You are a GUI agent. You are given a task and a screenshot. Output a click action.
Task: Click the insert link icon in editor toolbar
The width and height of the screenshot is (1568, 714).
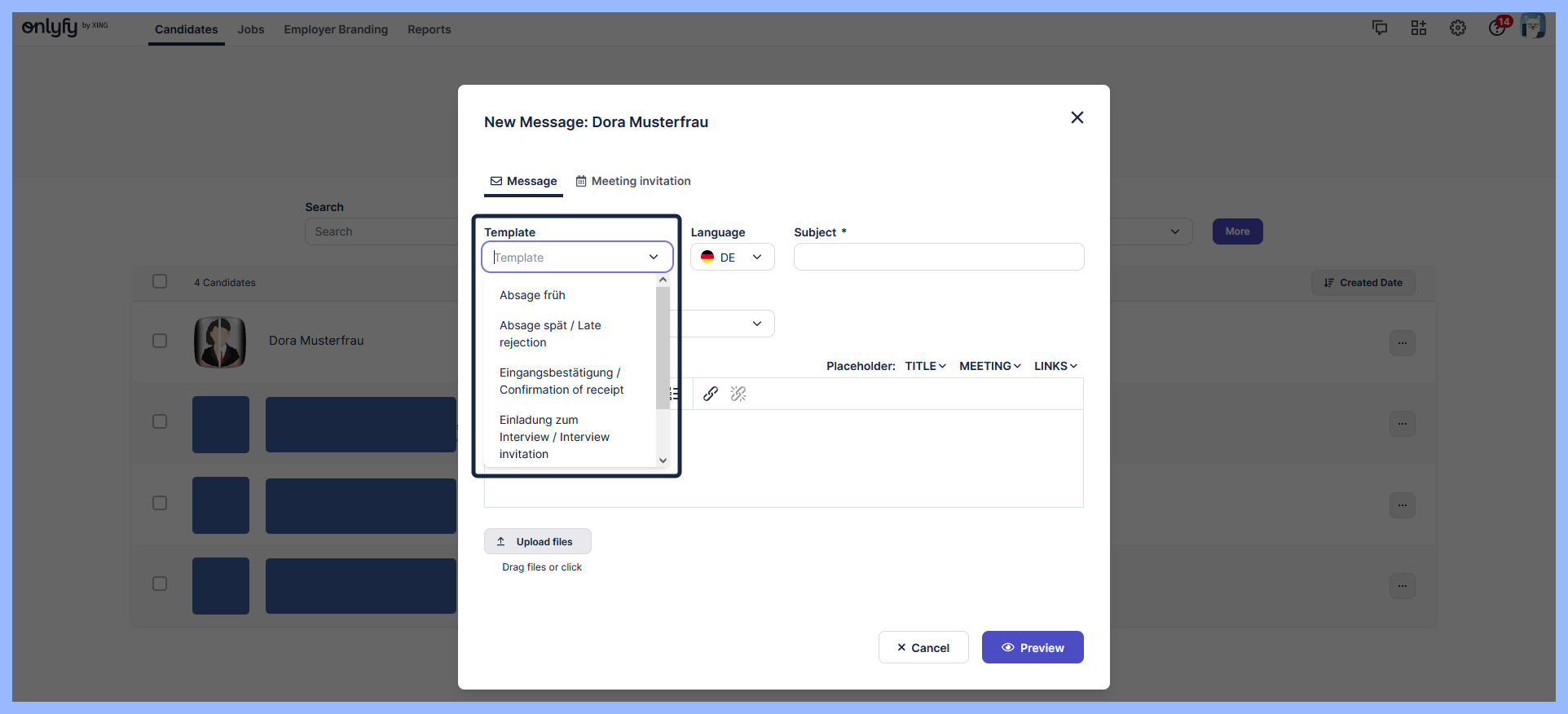click(x=711, y=394)
